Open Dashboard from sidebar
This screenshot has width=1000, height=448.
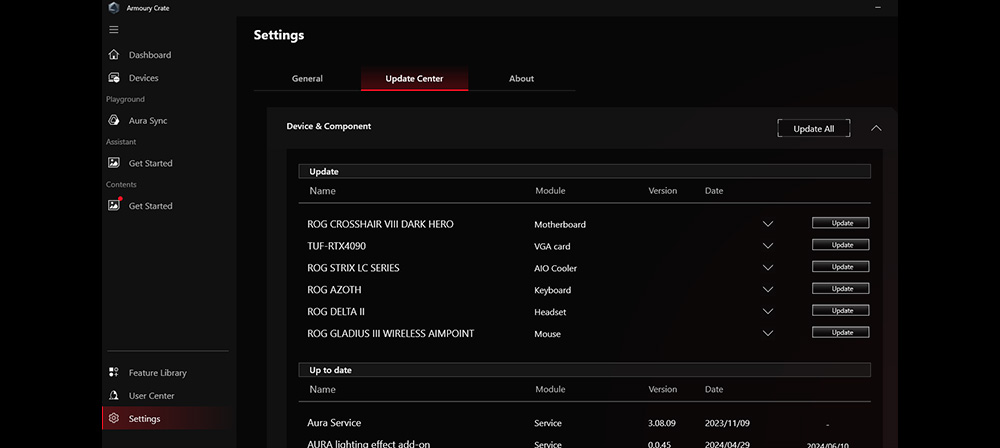point(150,55)
